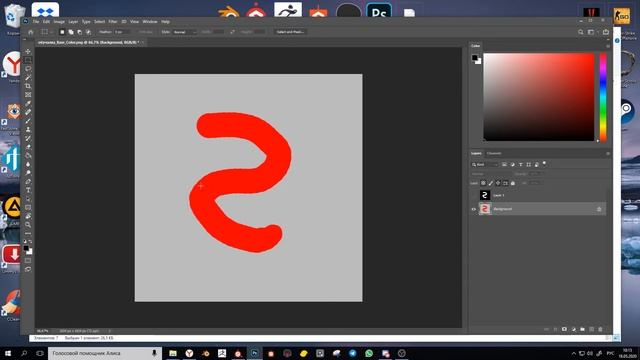Select the Frame tool
Image resolution: width=640 pixels, height=360 pixels.
coord(28,95)
